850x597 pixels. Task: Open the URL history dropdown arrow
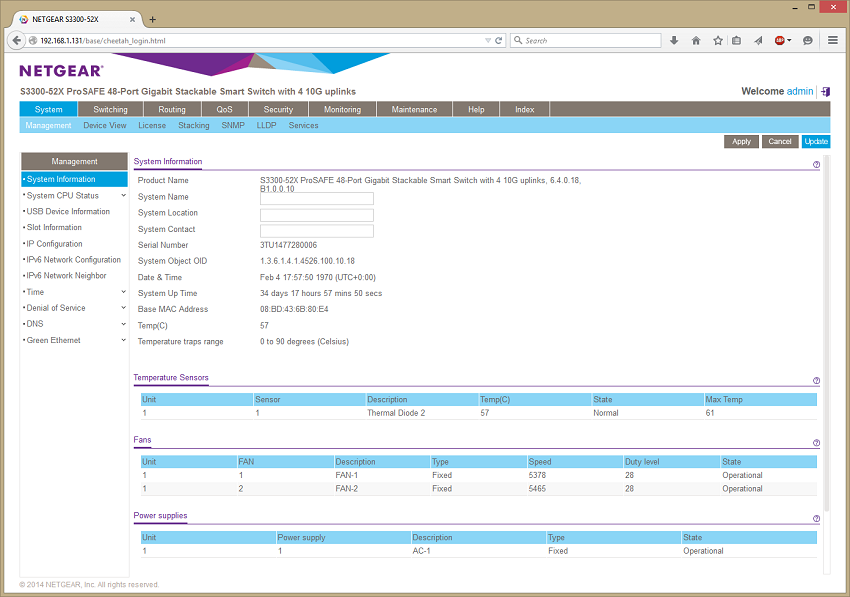coord(488,41)
